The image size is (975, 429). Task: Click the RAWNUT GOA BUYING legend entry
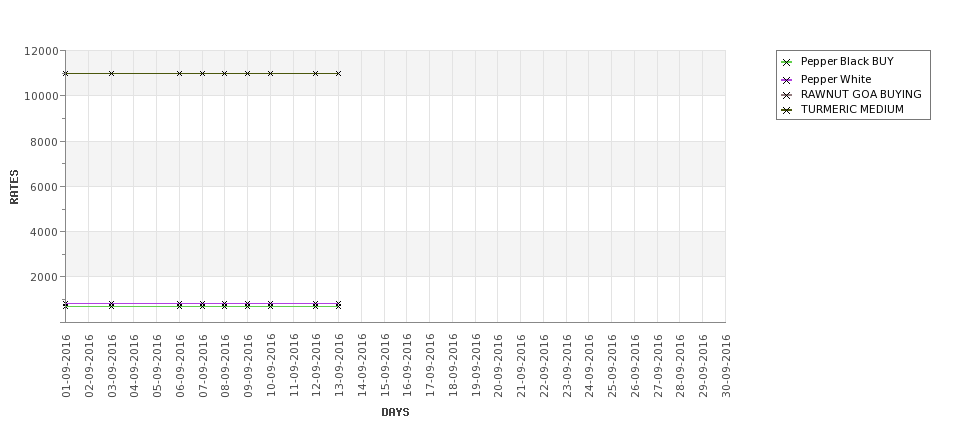(851, 95)
